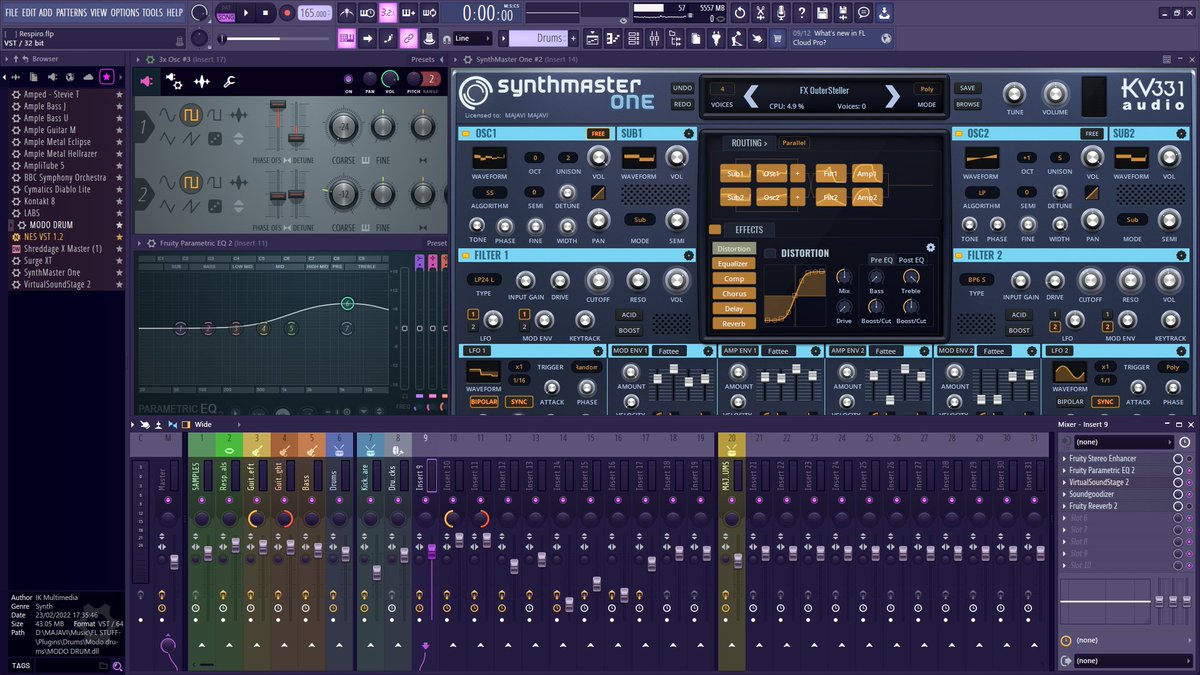Select the link chain tool icon
Viewport: 1200px width, 675px height.
point(408,39)
